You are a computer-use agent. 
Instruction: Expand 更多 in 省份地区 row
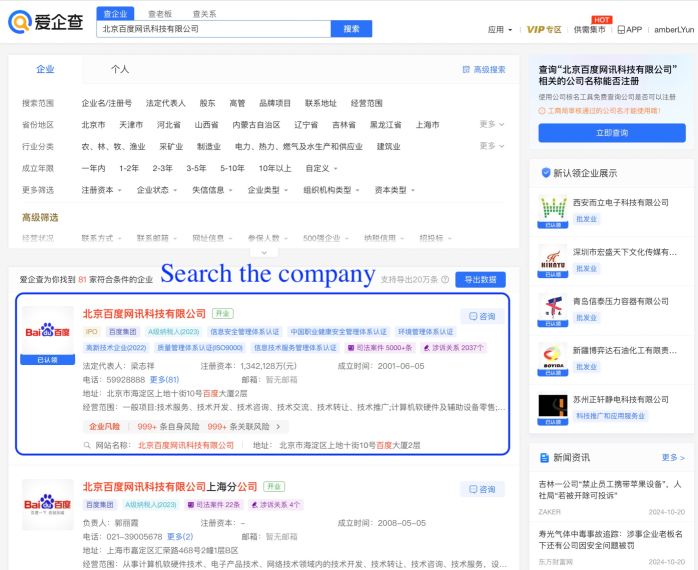click(x=492, y=124)
